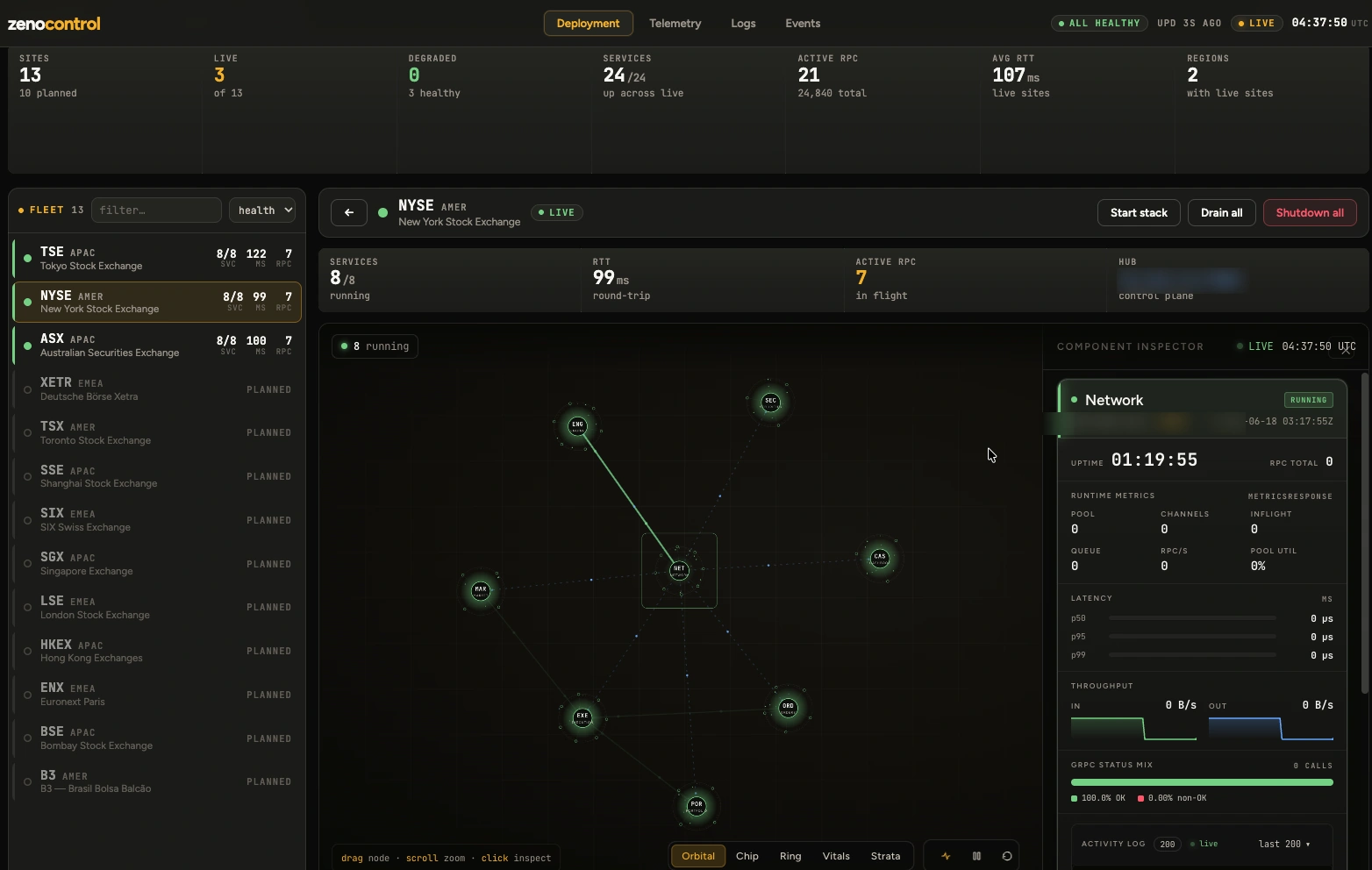Inspect the MAR node
1372x870 pixels.
(x=480, y=590)
